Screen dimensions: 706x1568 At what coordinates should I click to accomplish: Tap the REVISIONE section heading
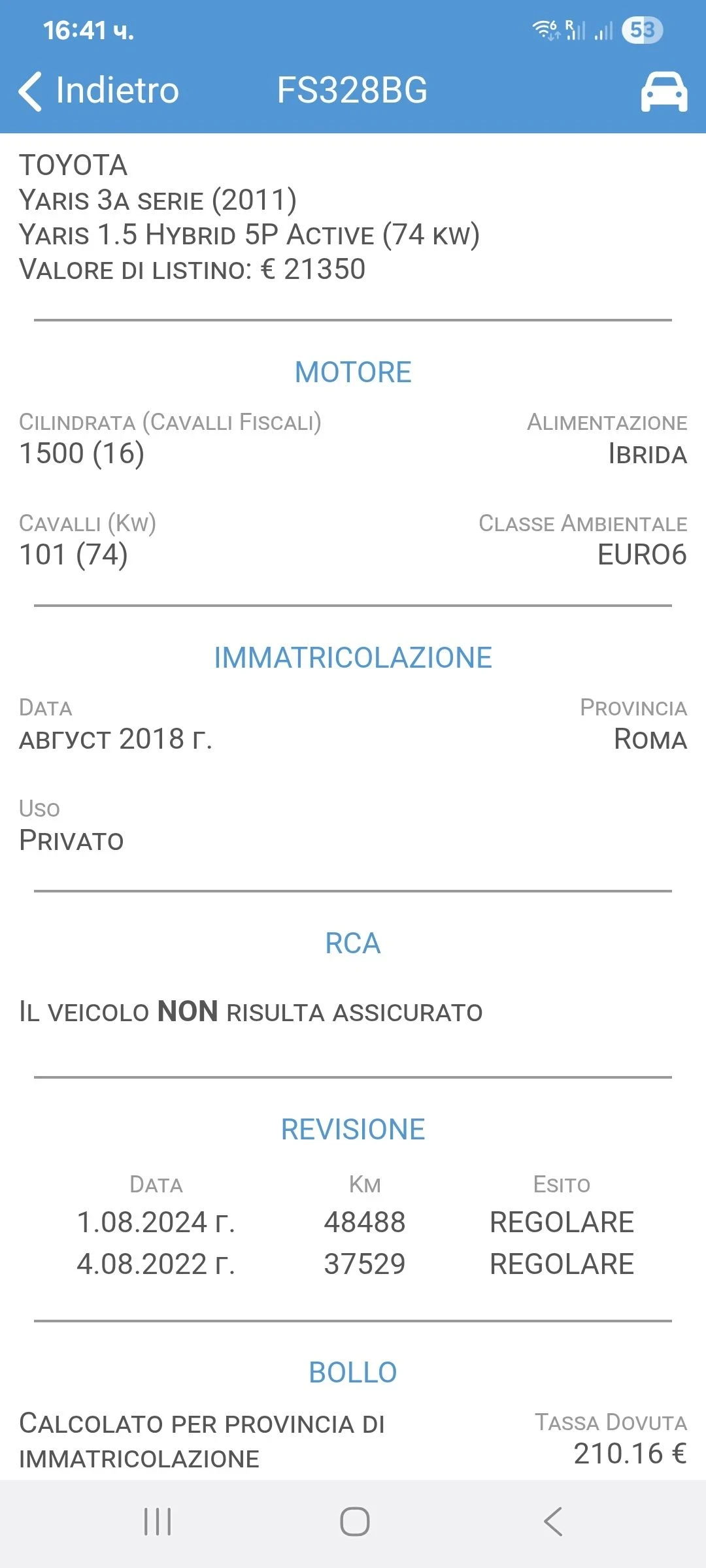click(353, 1129)
